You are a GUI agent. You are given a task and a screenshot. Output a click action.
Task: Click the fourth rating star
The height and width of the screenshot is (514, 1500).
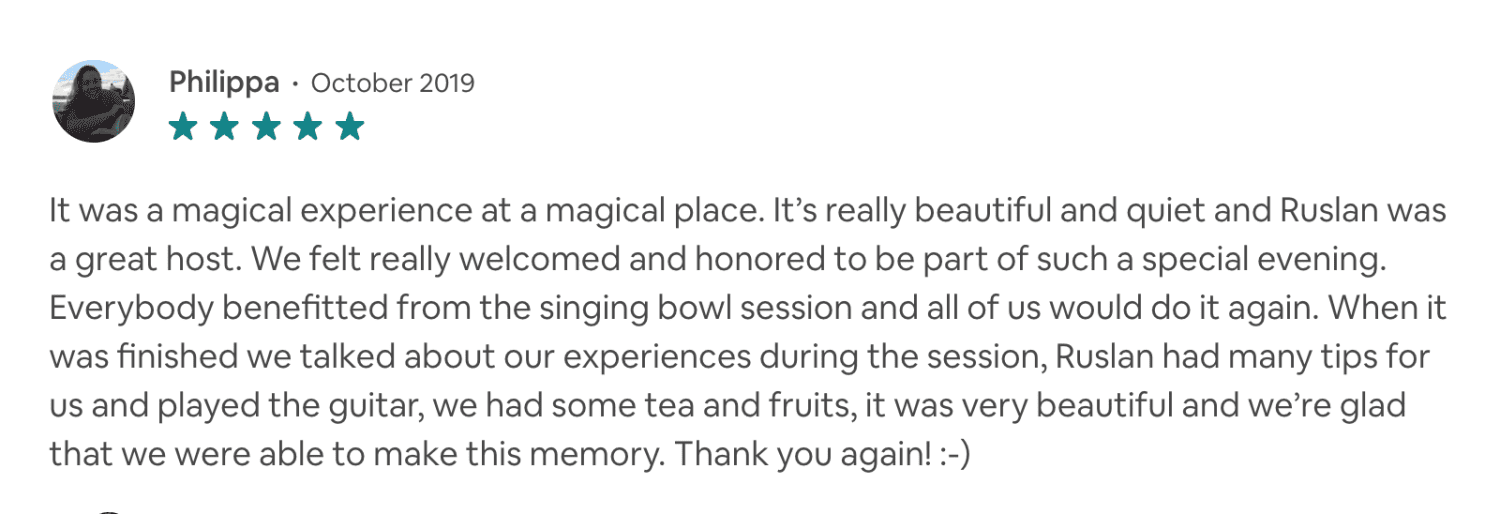click(x=308, y=127)
